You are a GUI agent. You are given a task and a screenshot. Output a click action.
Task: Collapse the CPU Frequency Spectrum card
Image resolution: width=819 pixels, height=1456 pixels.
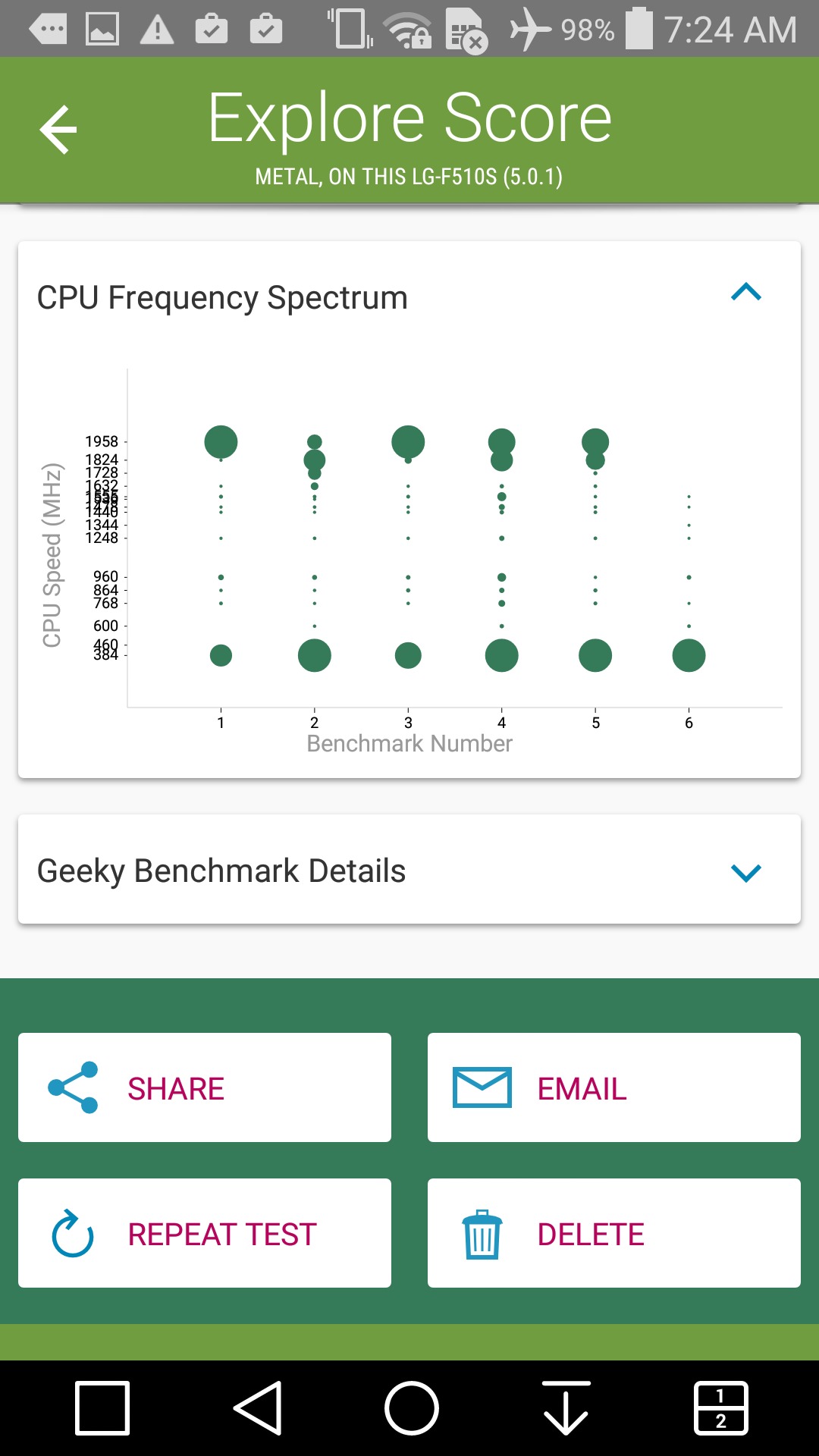tap(745, 293)
